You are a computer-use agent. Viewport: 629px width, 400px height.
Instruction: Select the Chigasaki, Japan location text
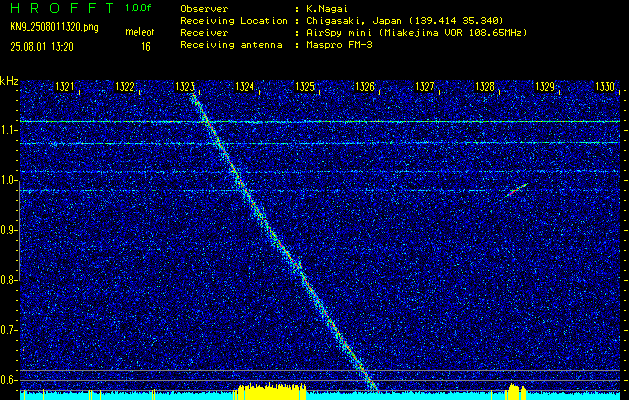click(x=404, y=21)
